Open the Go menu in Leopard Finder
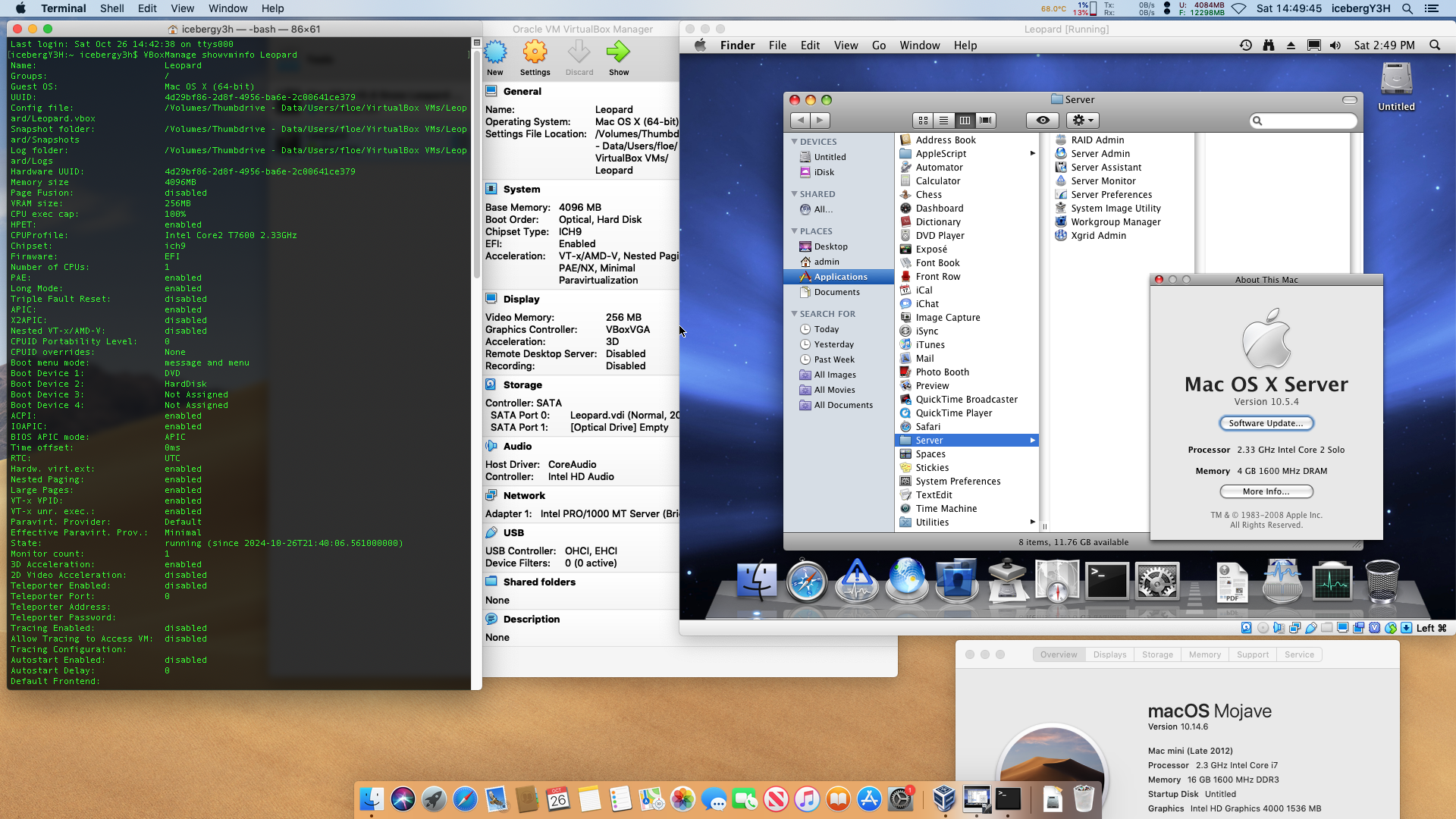 [879, 45]
